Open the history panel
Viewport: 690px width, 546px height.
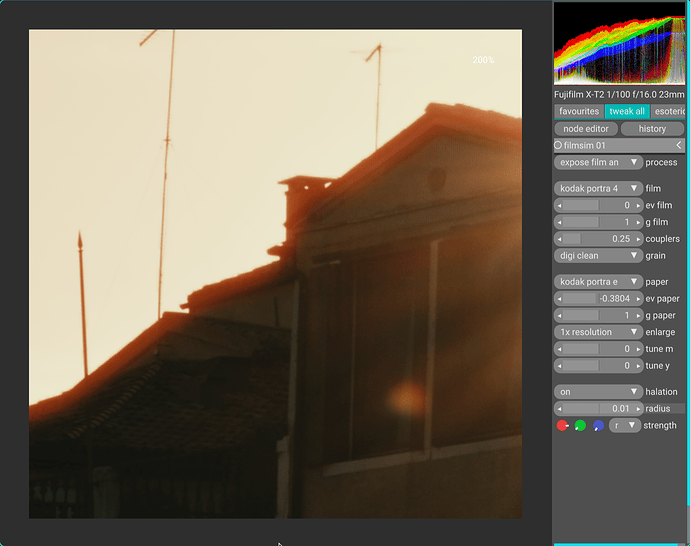click(652, 129)
